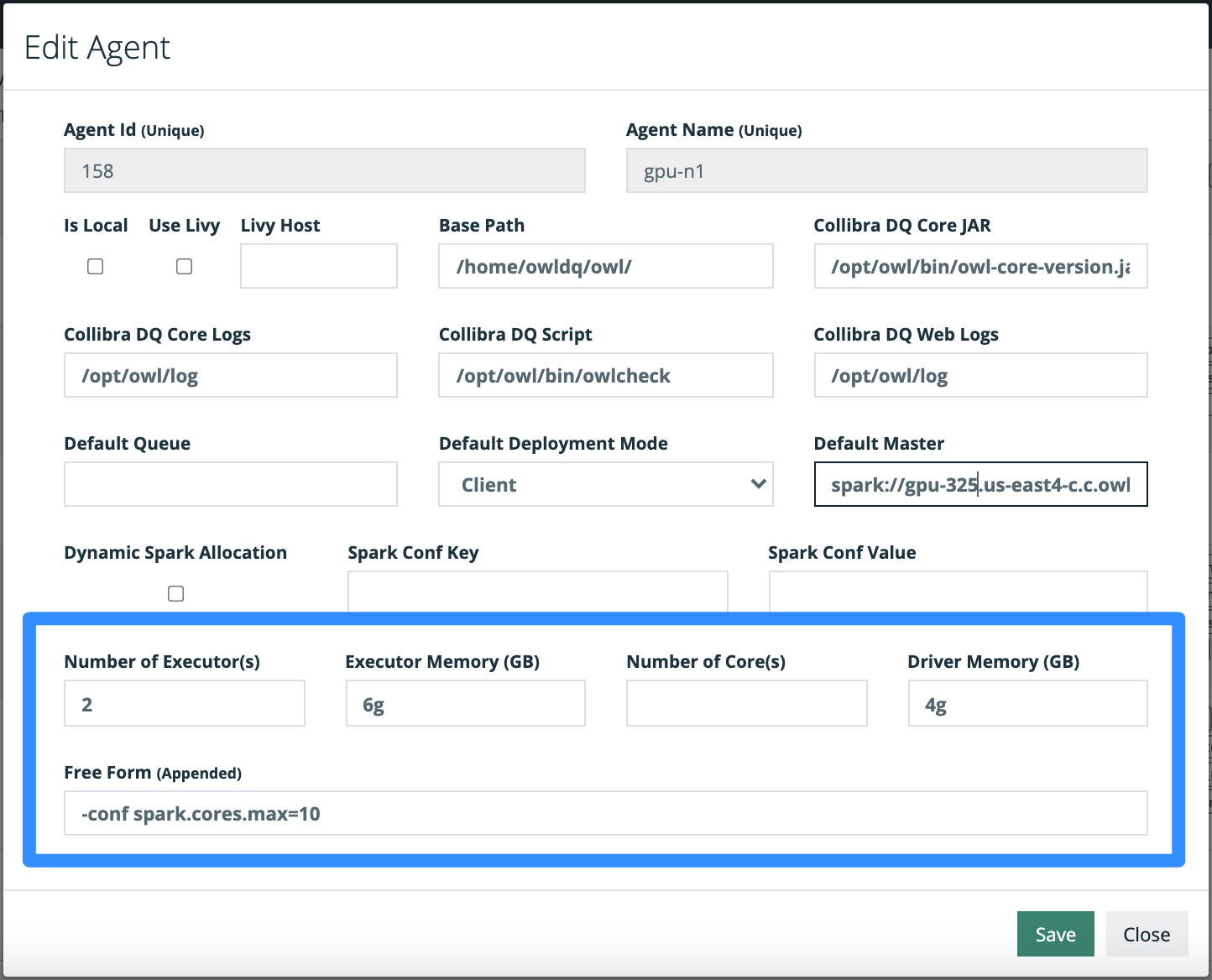The width and height of the screenshot is (1212, 980).
Task: Edit the Number of Executor(s) field
Action: tap(184, 704)
